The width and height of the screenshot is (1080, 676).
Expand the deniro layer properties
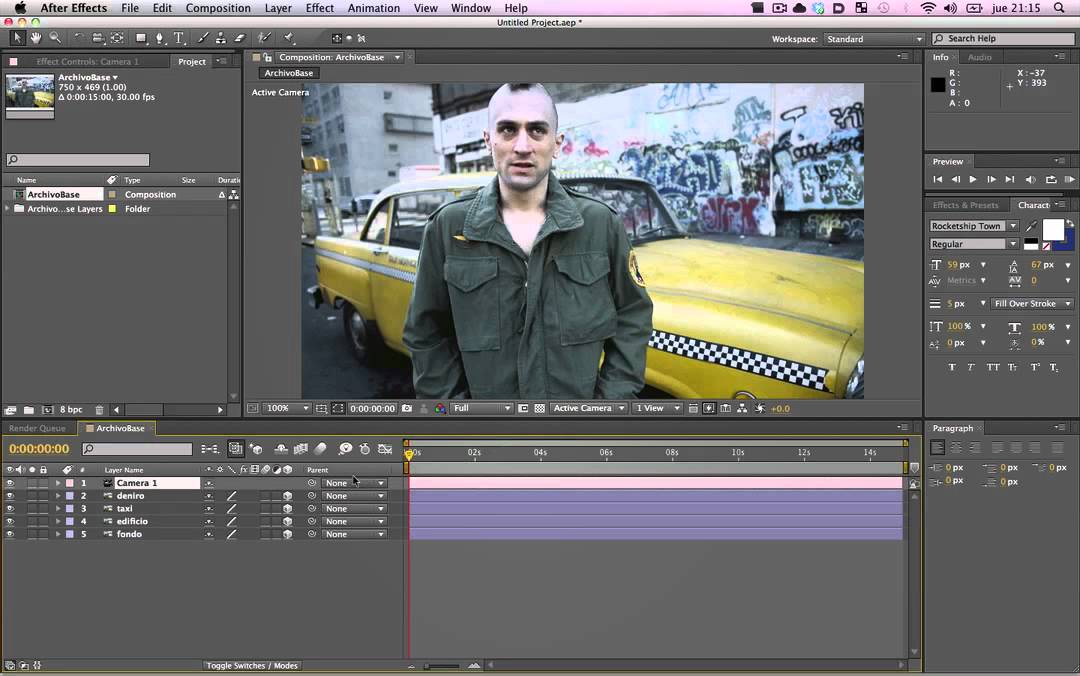[58, 495]
